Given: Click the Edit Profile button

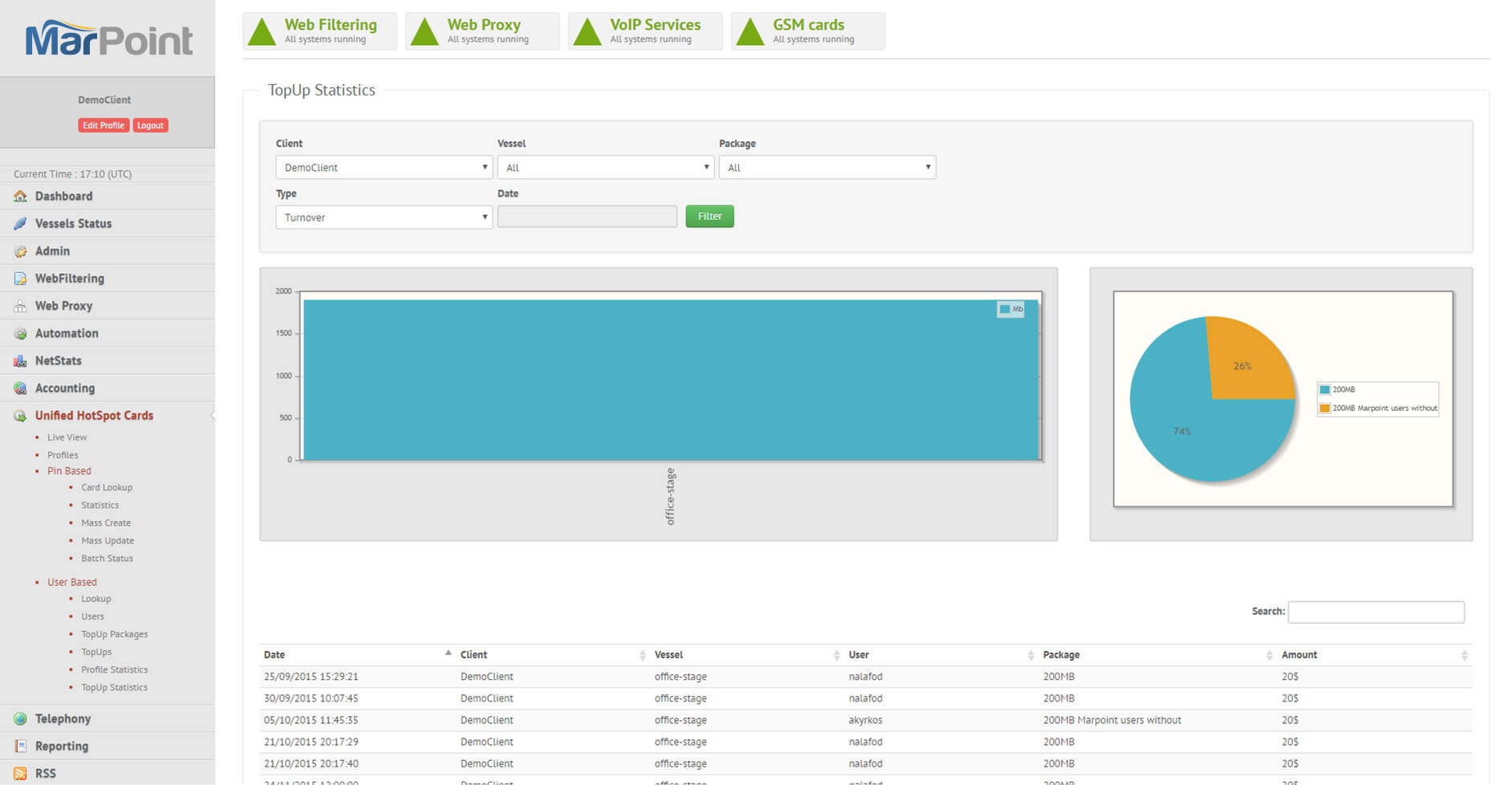Looking at the screenshot, I should 104,125.
